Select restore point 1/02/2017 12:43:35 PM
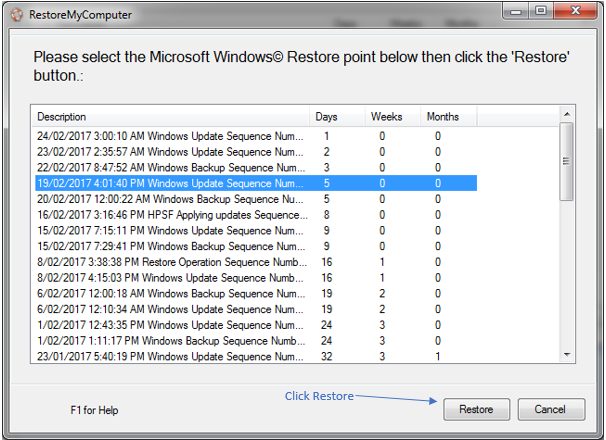Image resolution: width=606 pixels, height=440 pixels. 256,325
